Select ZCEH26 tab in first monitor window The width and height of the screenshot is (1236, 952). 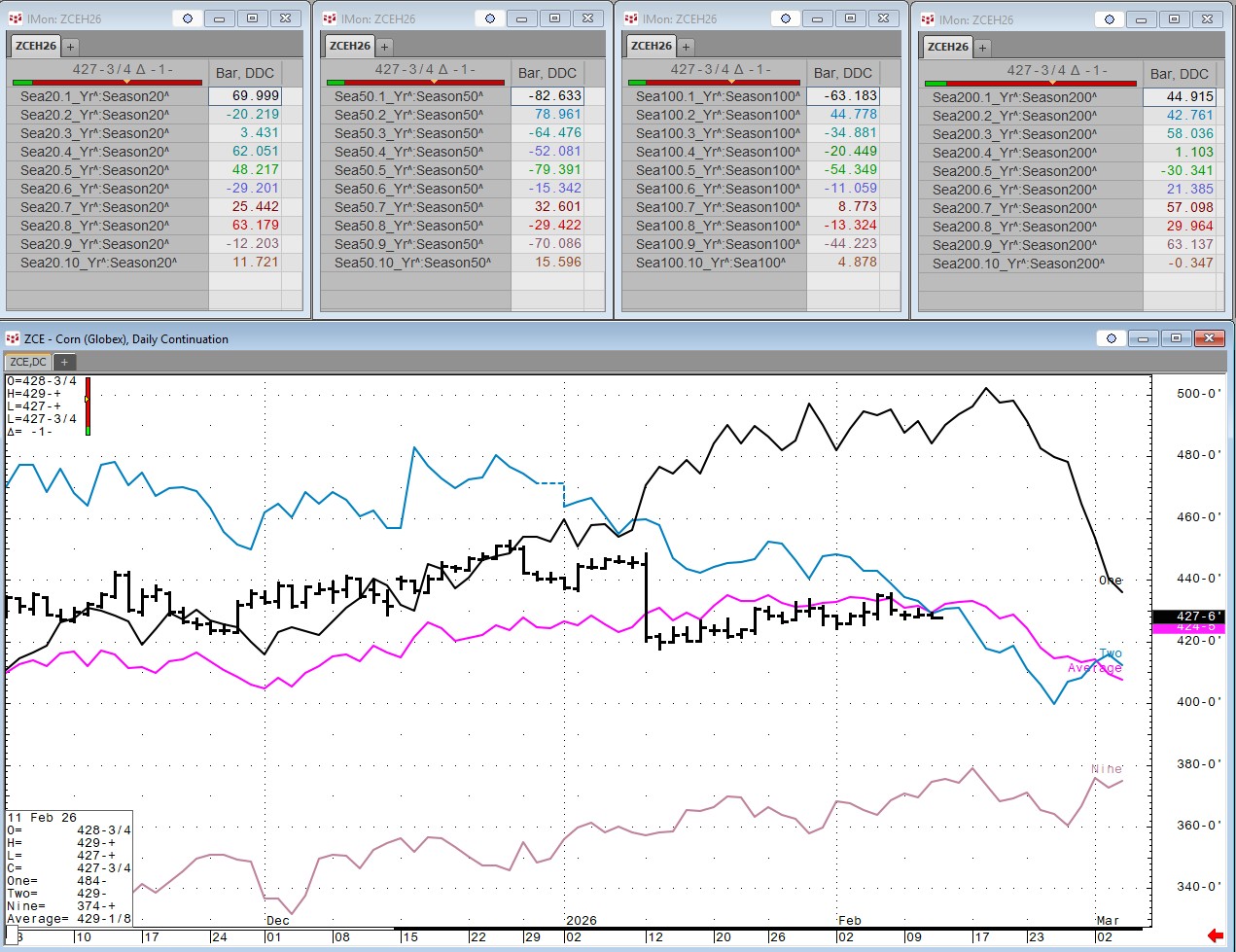[x=36, y=46]
